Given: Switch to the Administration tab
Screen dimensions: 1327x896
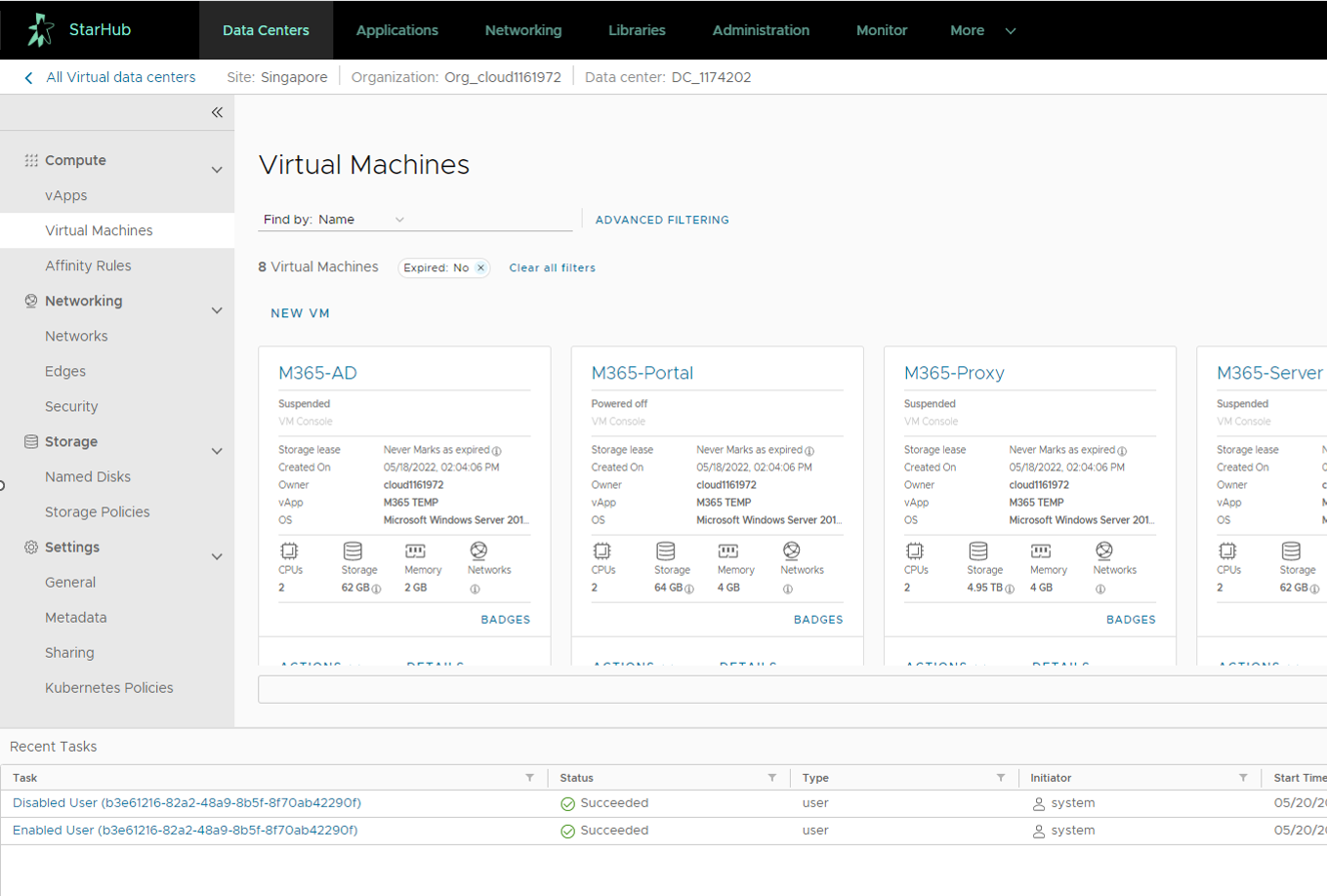Looking at the screenshot, I should (x=760, y=30).
